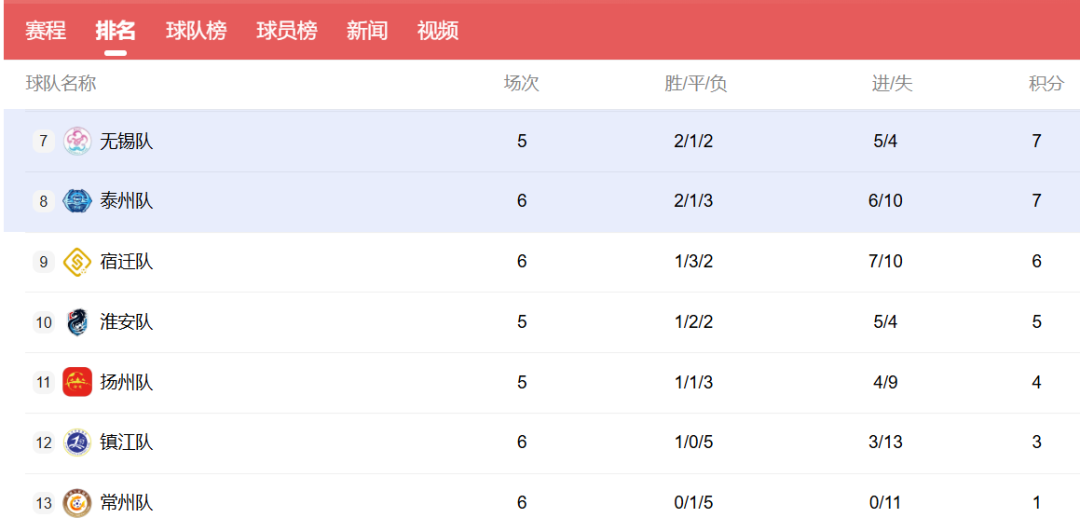
Task: Open the 无锡队 team name
Action: 127,141
